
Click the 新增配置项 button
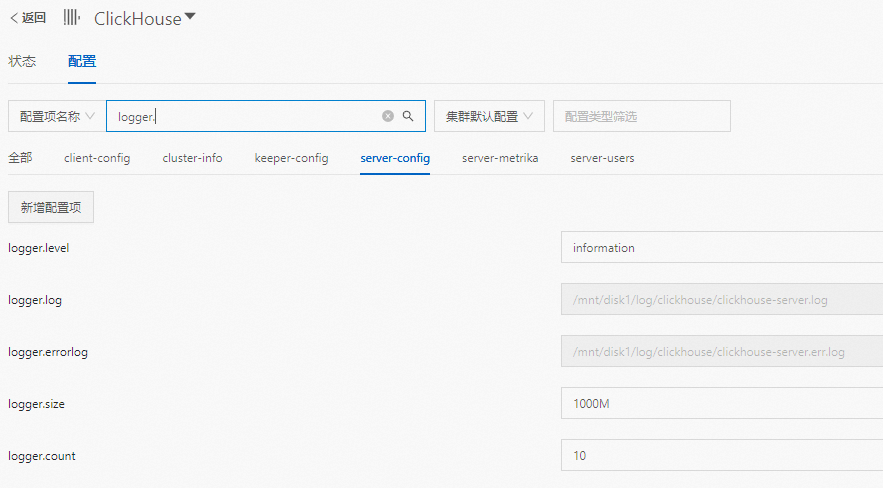coord(51,207)
